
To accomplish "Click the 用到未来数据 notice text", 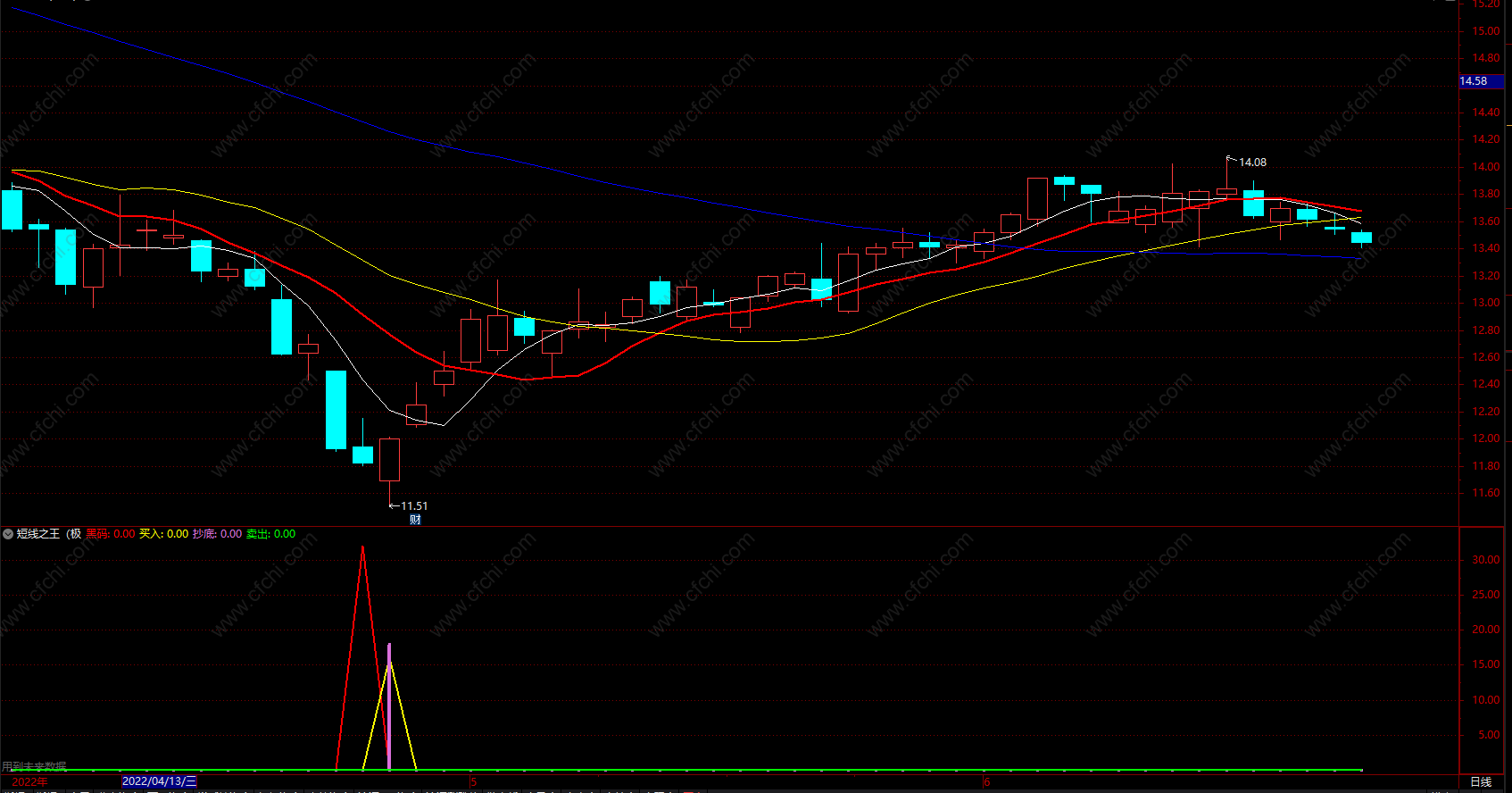I will 34,766.
